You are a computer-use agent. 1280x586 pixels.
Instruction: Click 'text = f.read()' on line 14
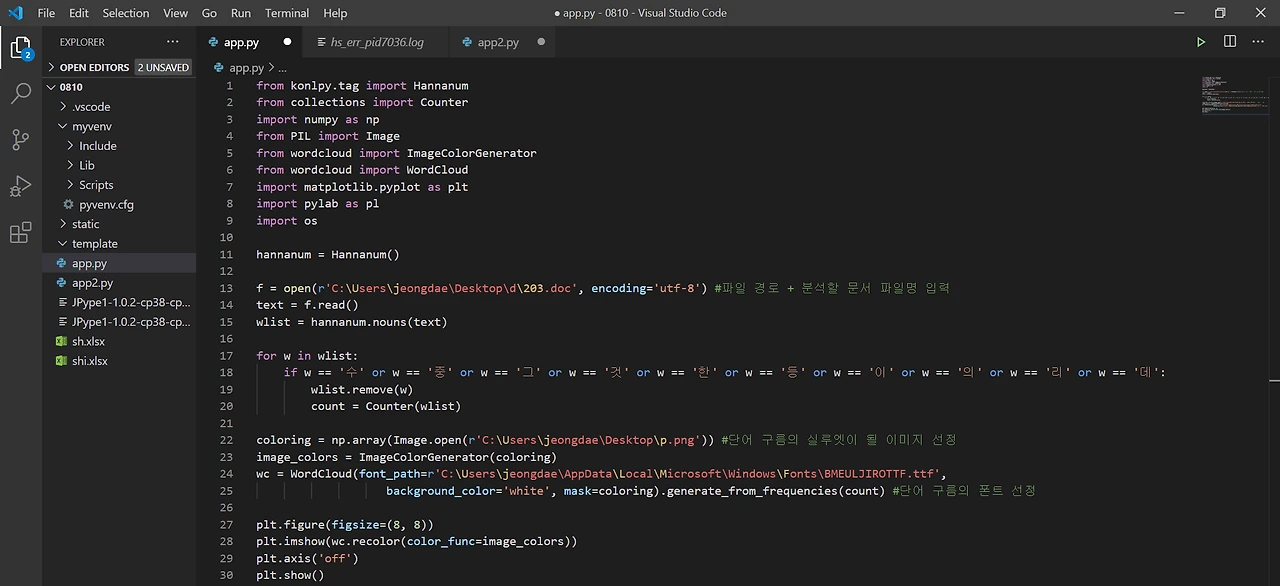pyautogui.click(x=307, y=305)
